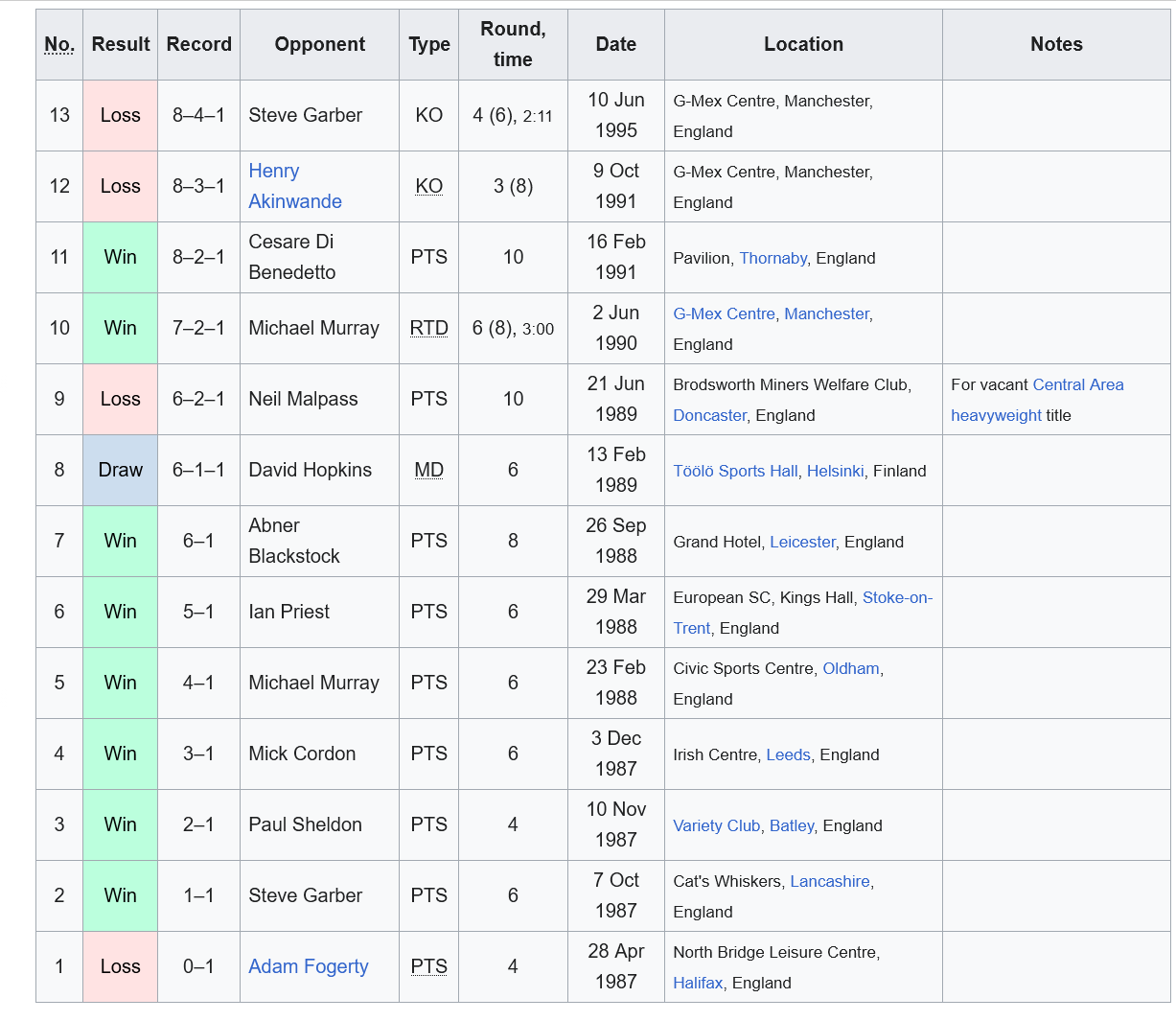Open Manchester link in fight 10 row
1176x1021 pixels.
coord(826,313)
